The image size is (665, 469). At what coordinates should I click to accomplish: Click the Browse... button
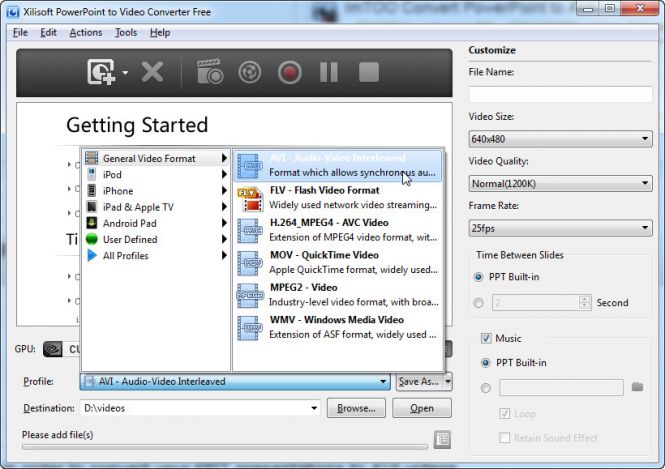pos(356,408)
